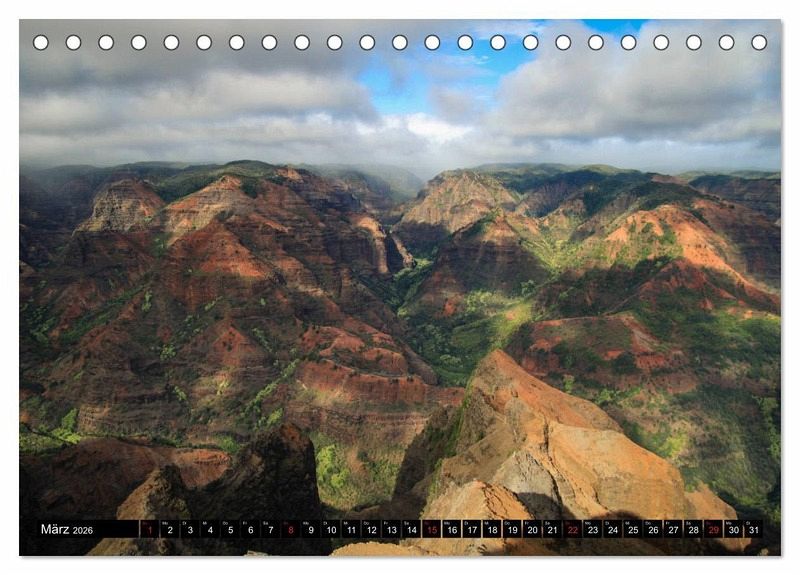The image size is (800, 575).
Task: Click date 15 in calendar row
Action: click(x=431, y=529)
